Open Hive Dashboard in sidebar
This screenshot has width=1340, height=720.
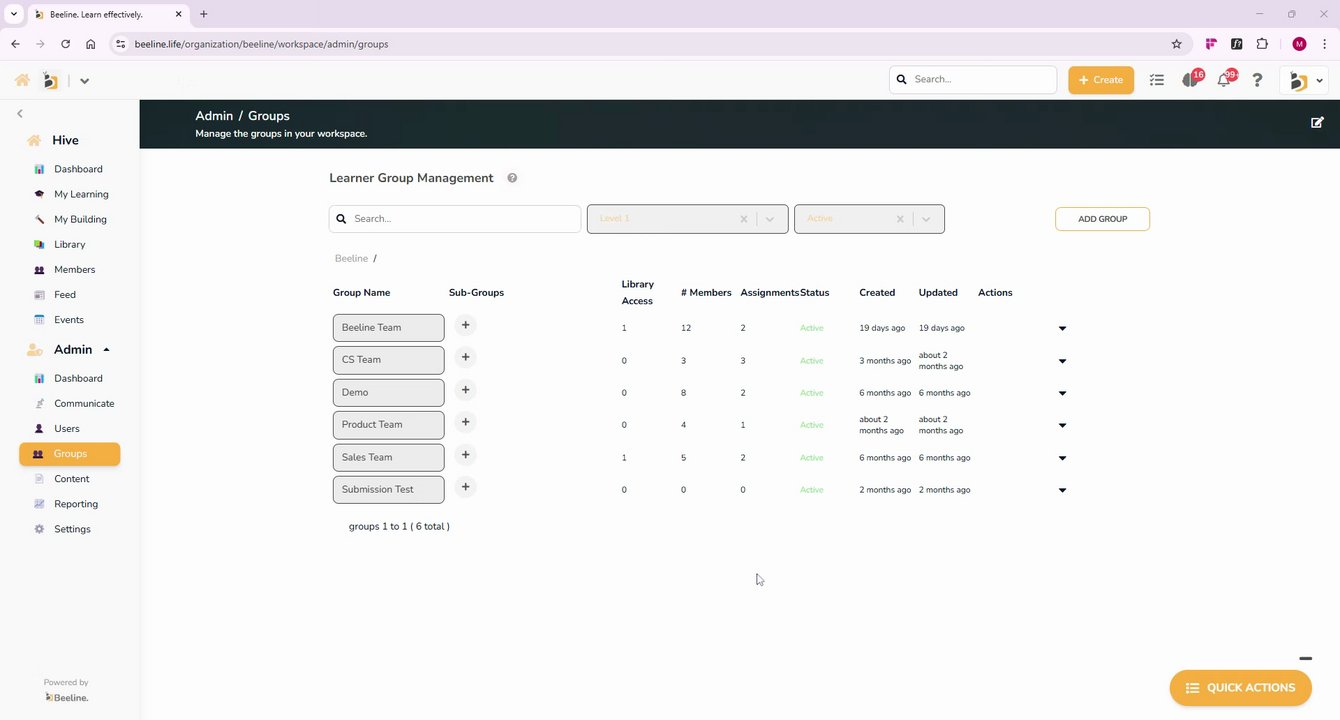pyautogui.click(x=78, y=169)
